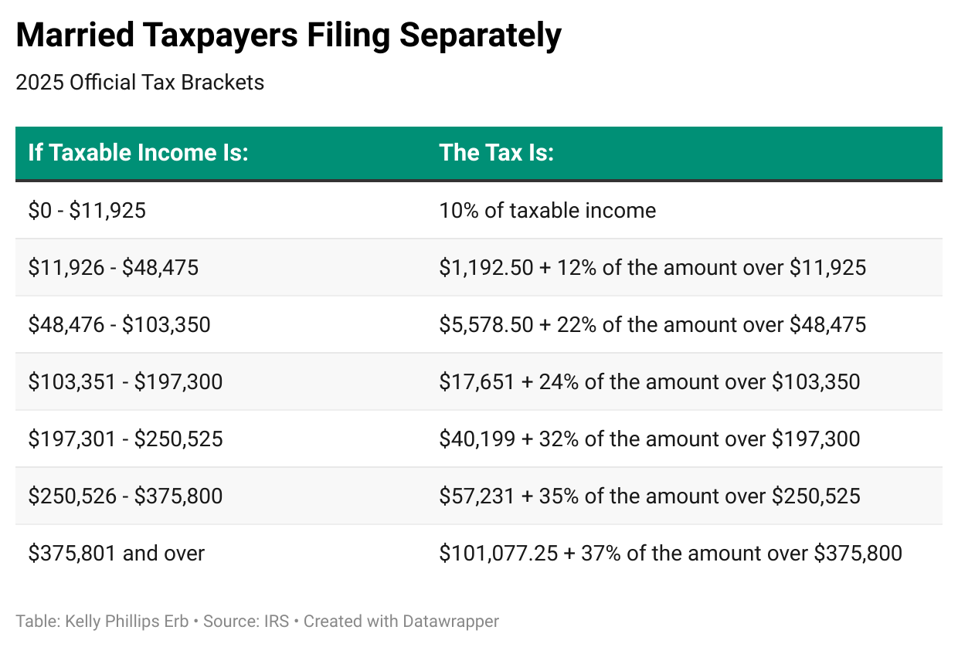Select the "$250,526 - $375,800" income range

125,496
